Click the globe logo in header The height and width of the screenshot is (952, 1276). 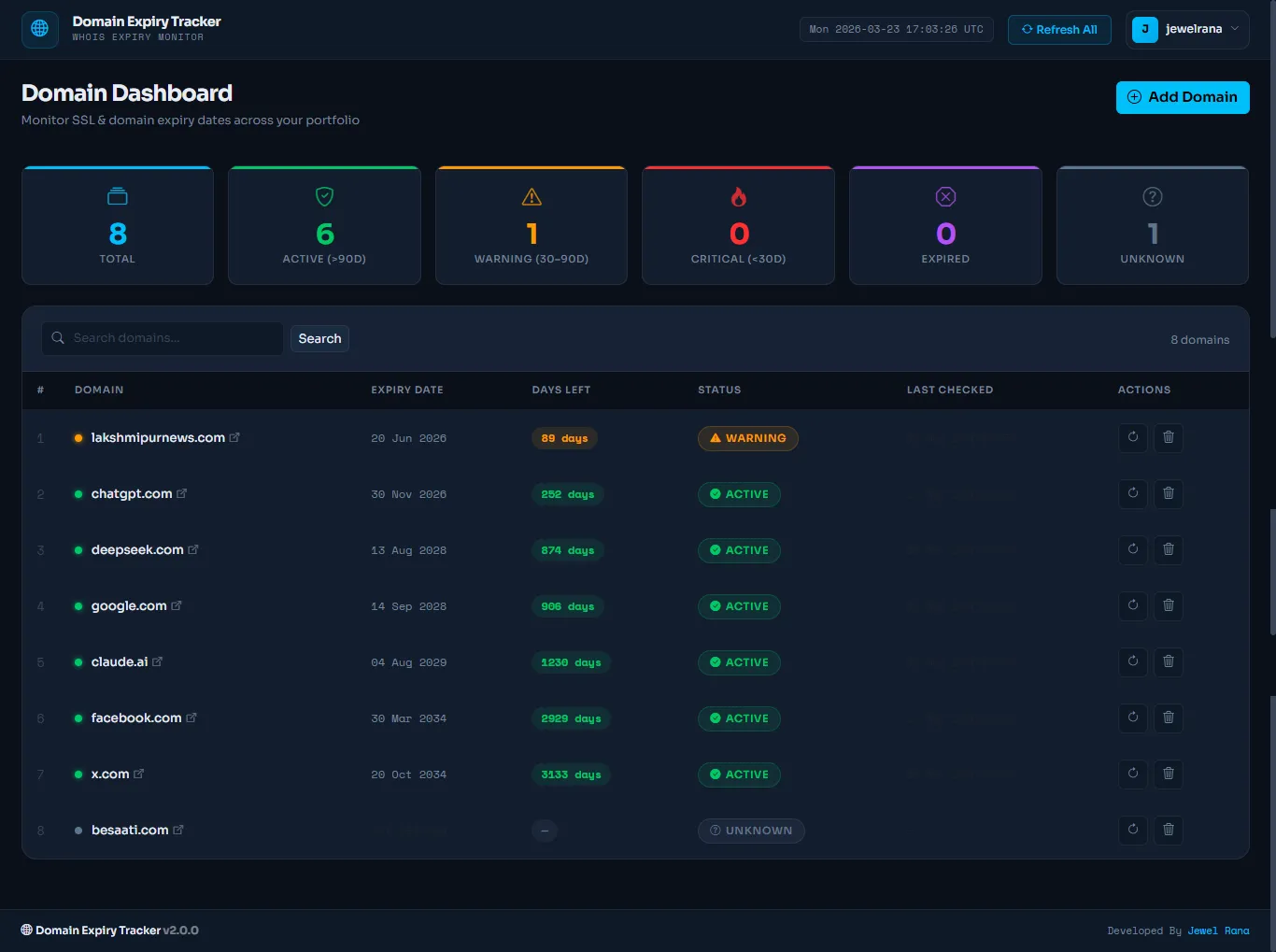(39, 29)
